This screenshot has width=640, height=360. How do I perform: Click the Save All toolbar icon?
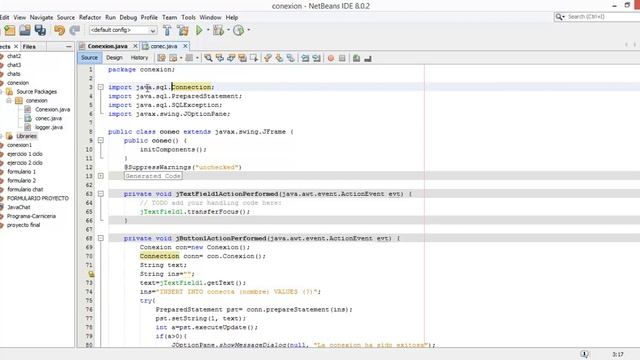click(x=40, y=30)
